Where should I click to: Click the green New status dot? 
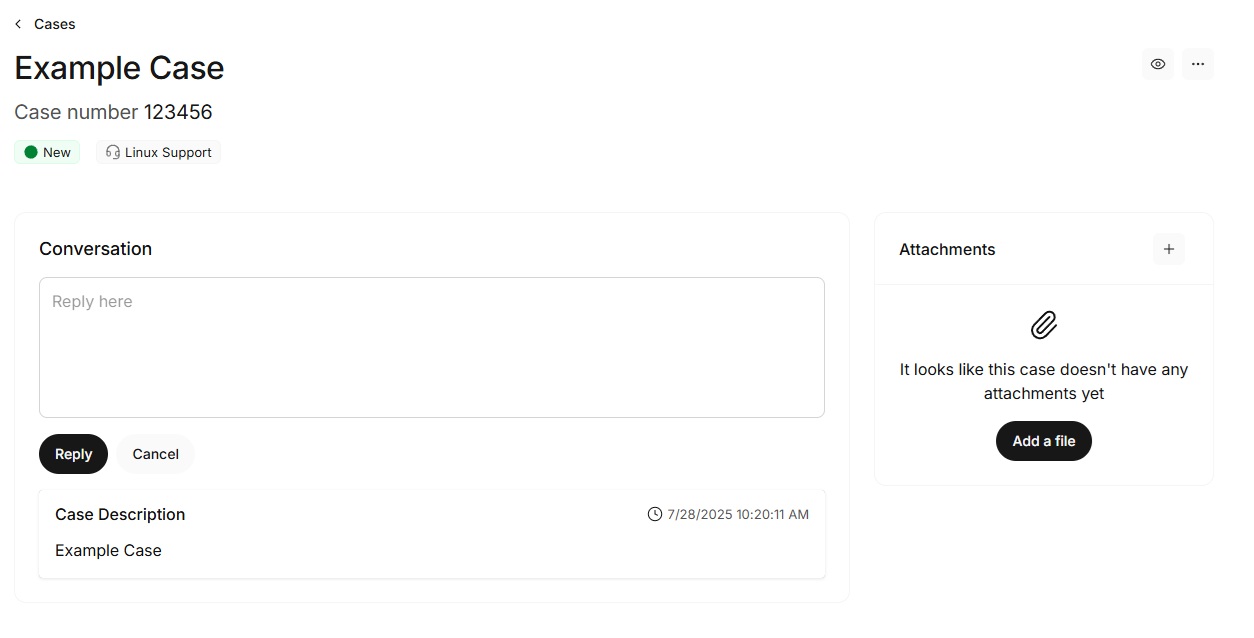[31, 152]
